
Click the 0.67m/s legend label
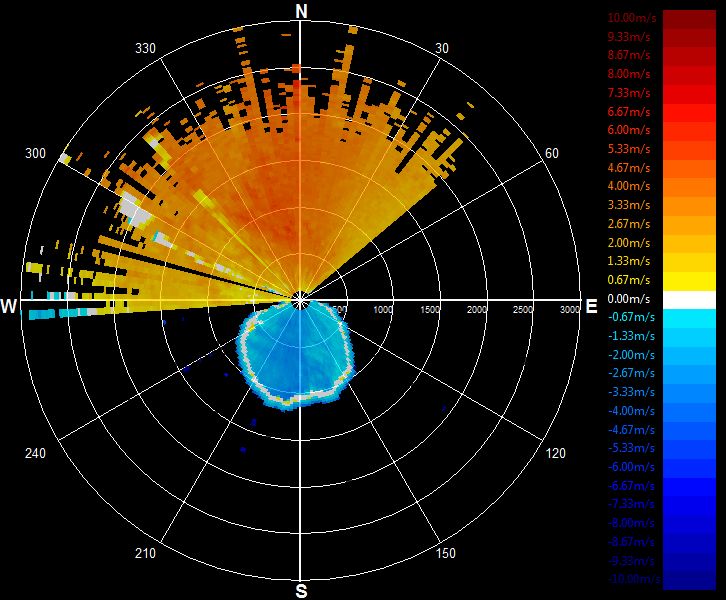tap(629, 280)
